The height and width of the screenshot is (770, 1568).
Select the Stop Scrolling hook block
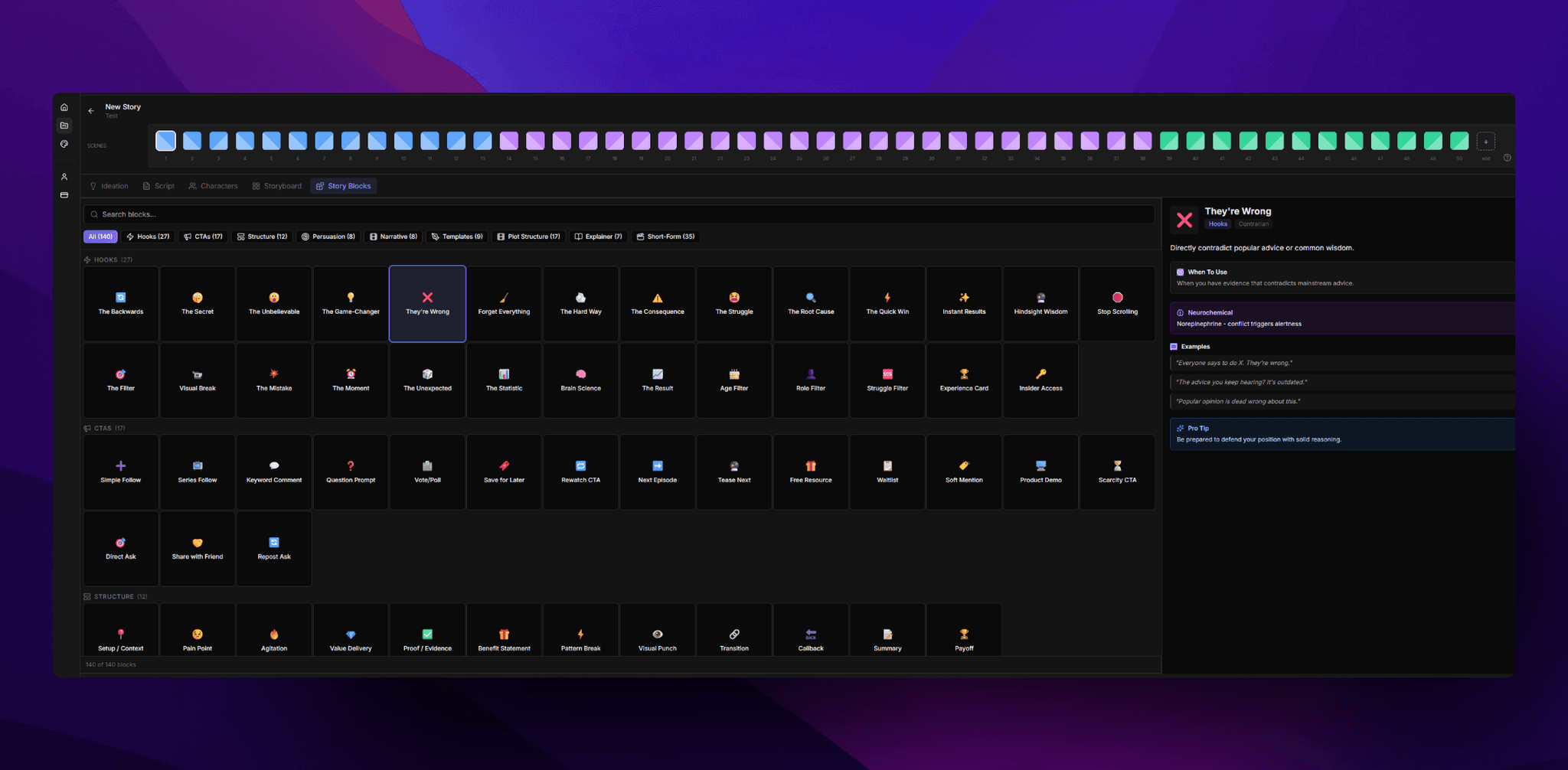point(1117,304)
